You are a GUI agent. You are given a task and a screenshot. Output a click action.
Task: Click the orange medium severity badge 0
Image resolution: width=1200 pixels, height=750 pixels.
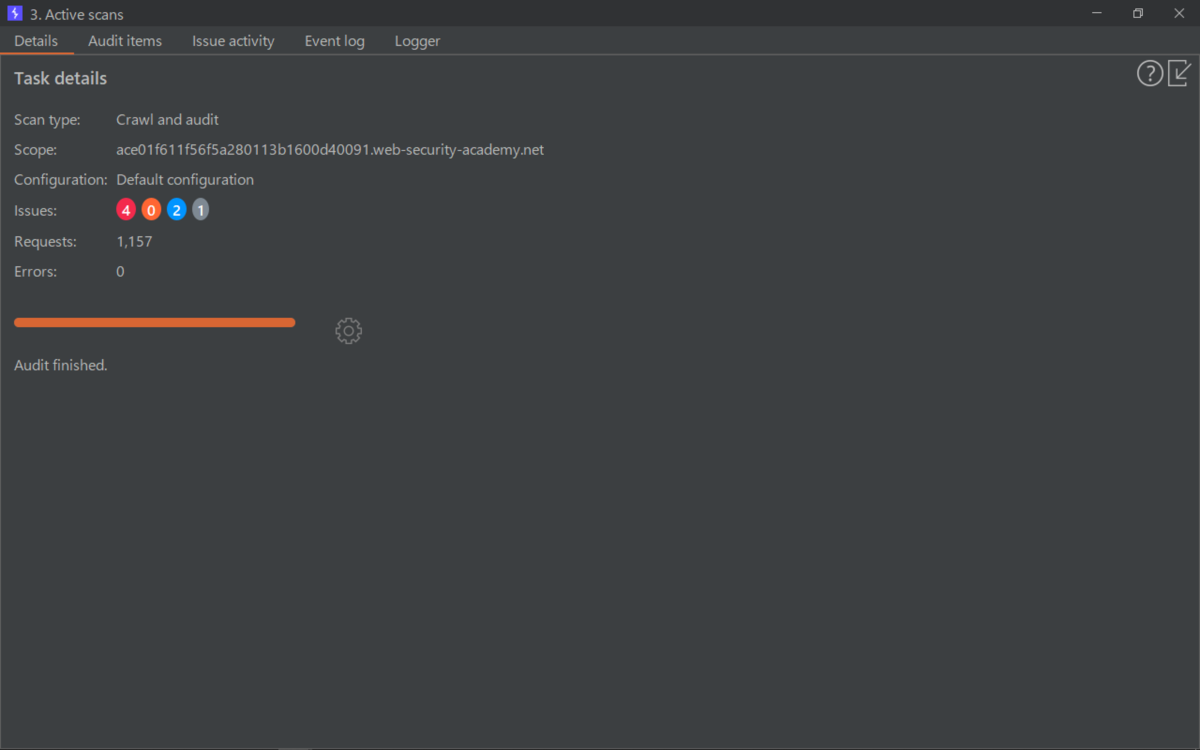[151, 210]
